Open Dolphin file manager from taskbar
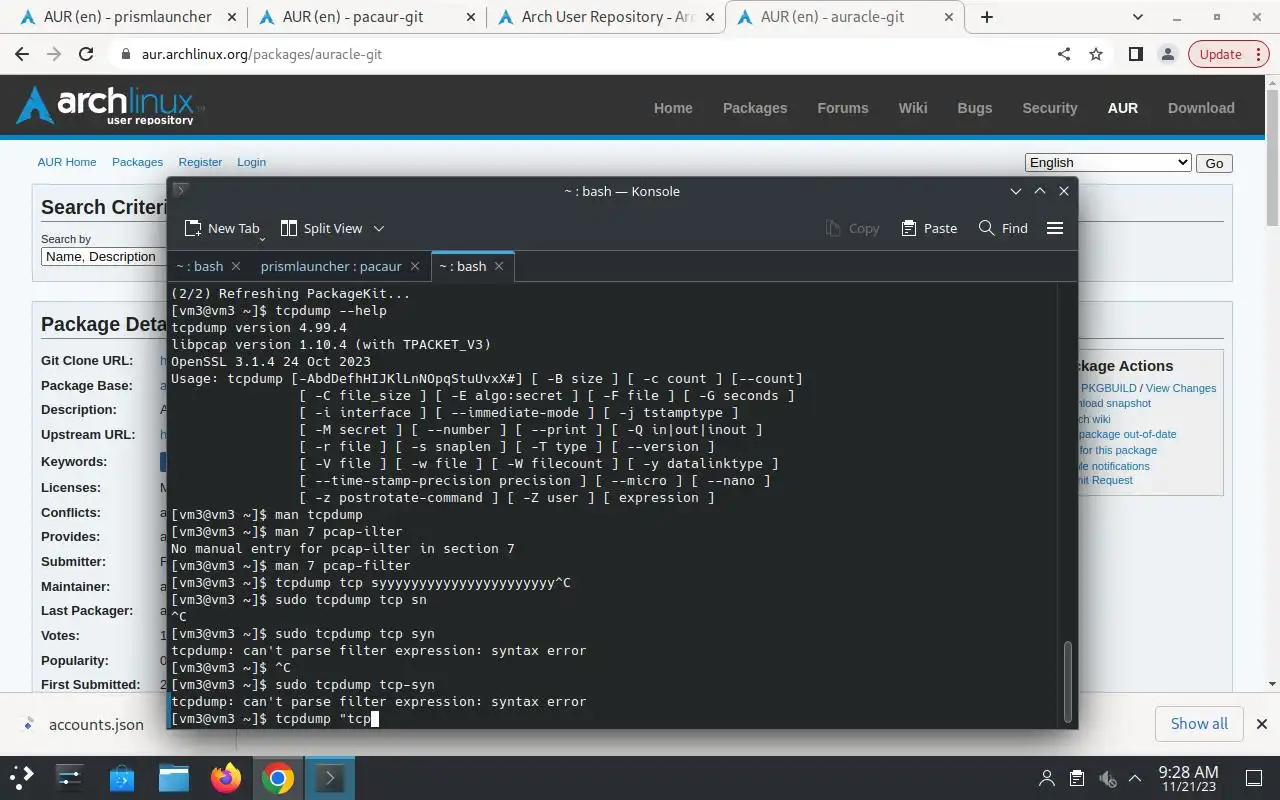Viewport: 1280px width, 800px height. click(x=174, y=777)
